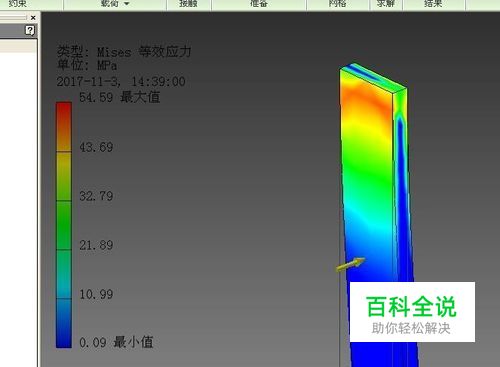Click the "43.69" legend value
This screenshot has width=500, height=367.
96,147
